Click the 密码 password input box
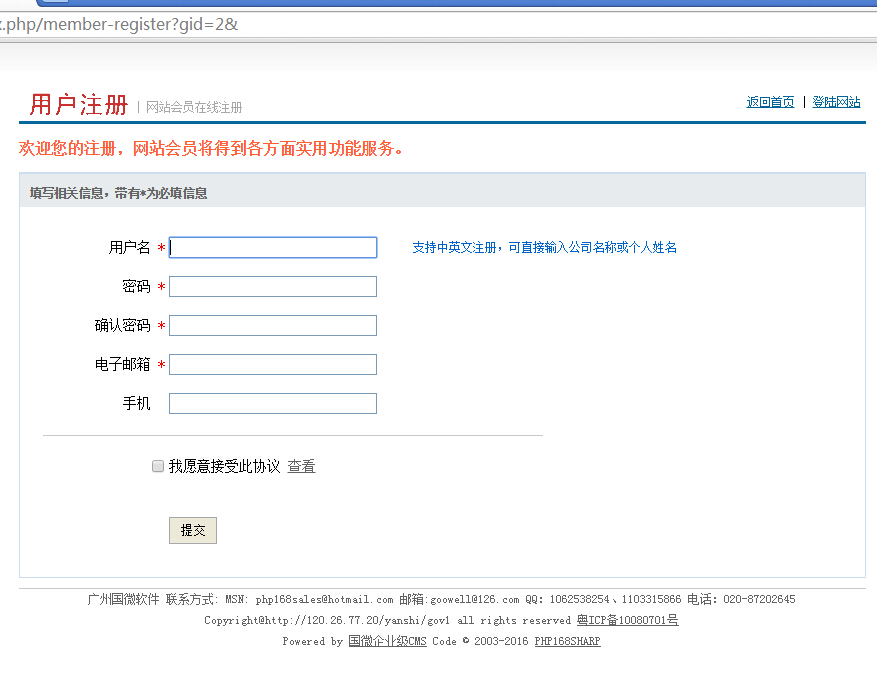Screen dimensions: 877x683 tap(272, 286)
